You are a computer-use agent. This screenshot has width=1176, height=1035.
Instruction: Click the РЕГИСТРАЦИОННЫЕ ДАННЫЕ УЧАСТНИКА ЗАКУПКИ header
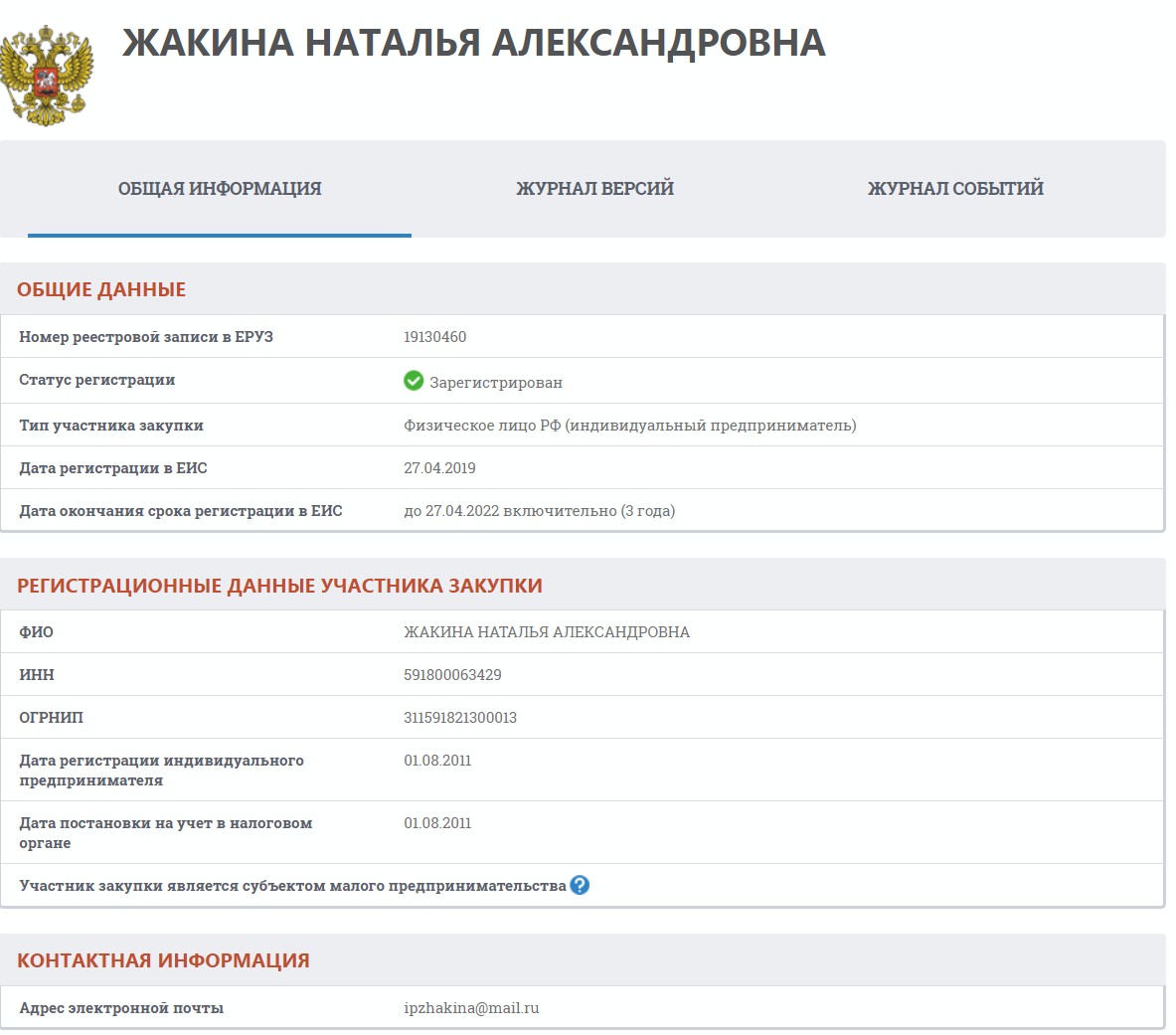(x=279, y=586)
